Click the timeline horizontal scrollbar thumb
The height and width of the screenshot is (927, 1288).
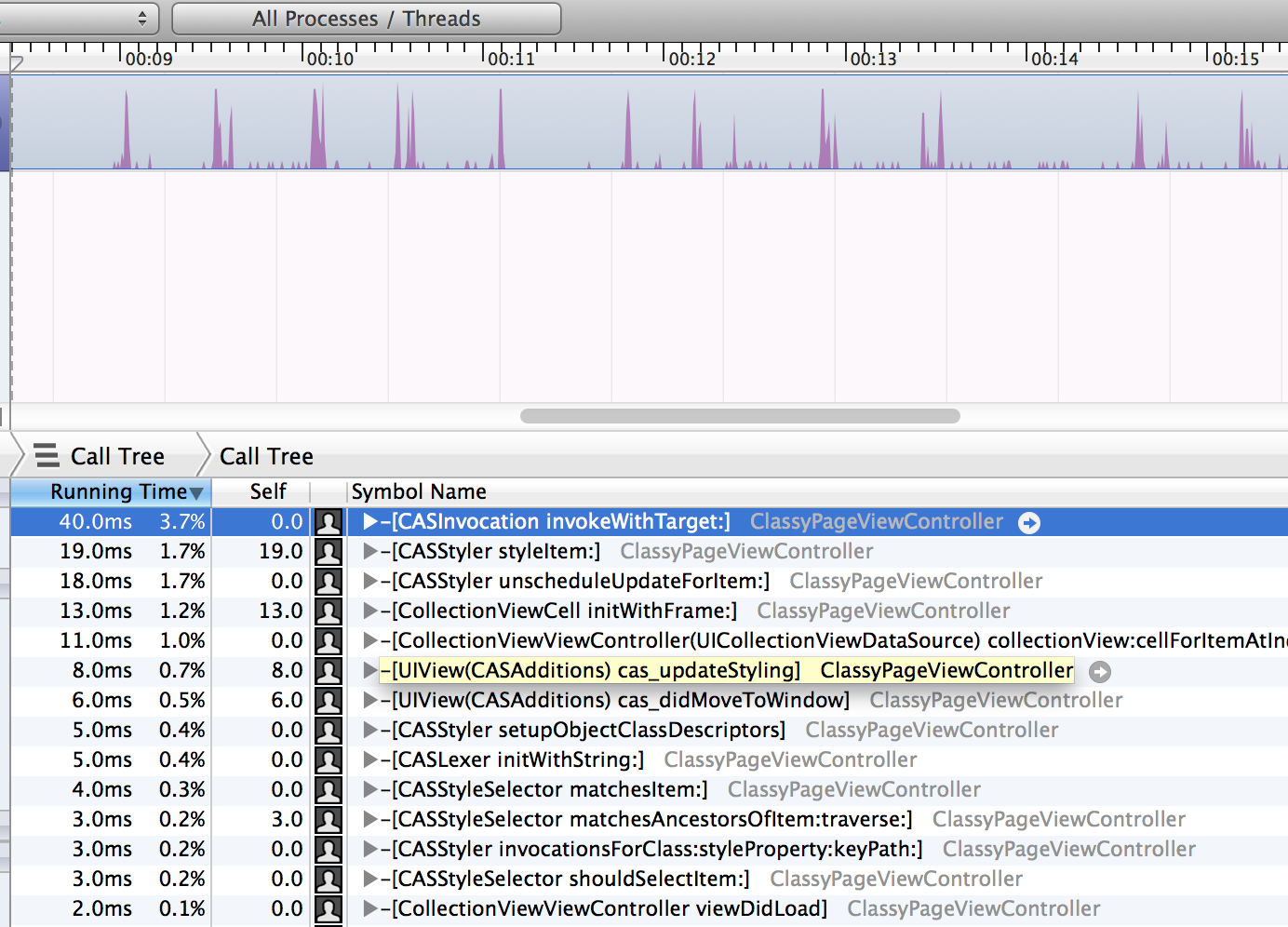[740, 416]
